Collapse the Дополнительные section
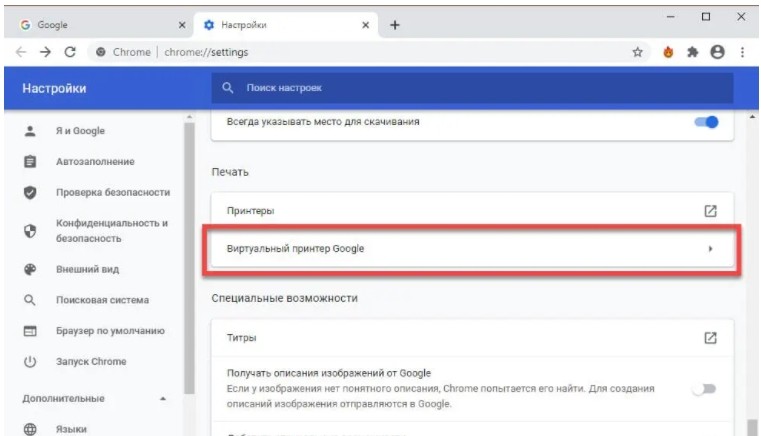 tap(163, 398)
